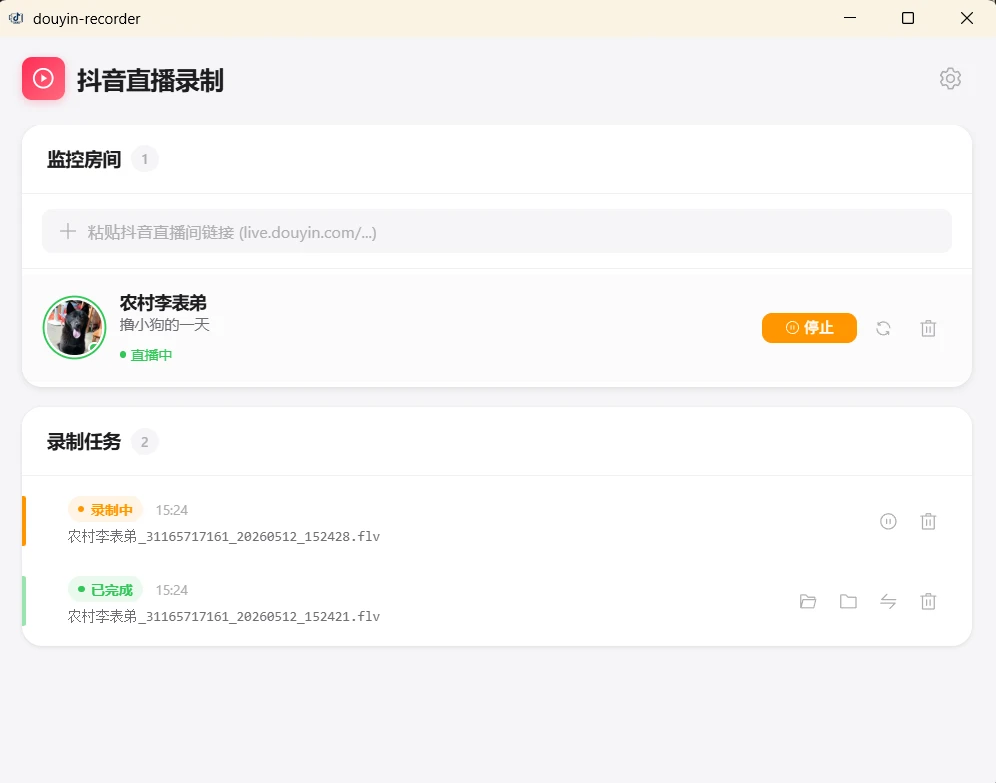Click the 监控房间 section heading

(x=84, y=159)
